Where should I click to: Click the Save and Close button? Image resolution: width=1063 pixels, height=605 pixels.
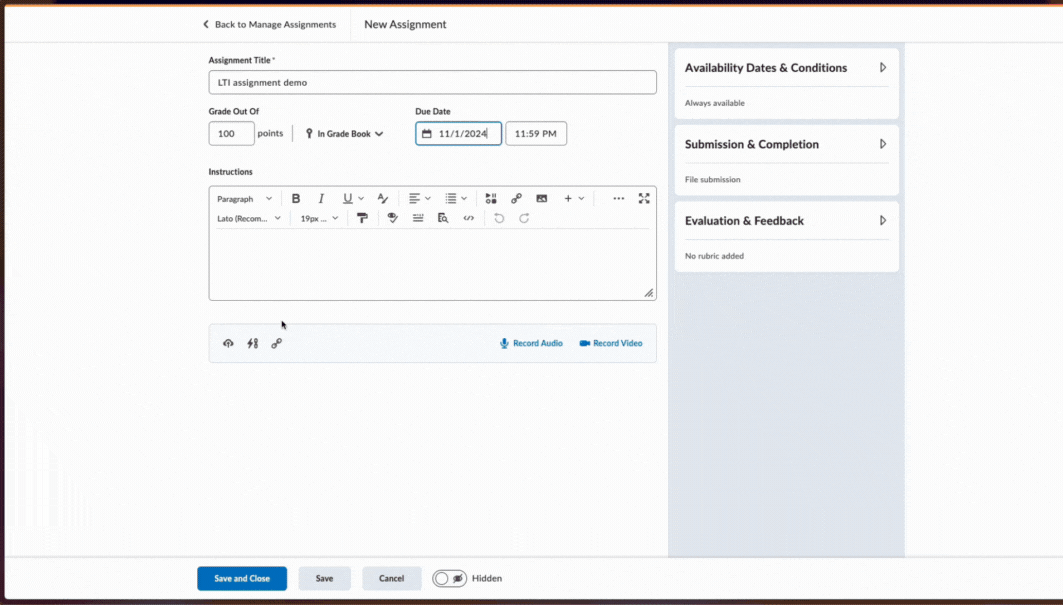[242, 578]
